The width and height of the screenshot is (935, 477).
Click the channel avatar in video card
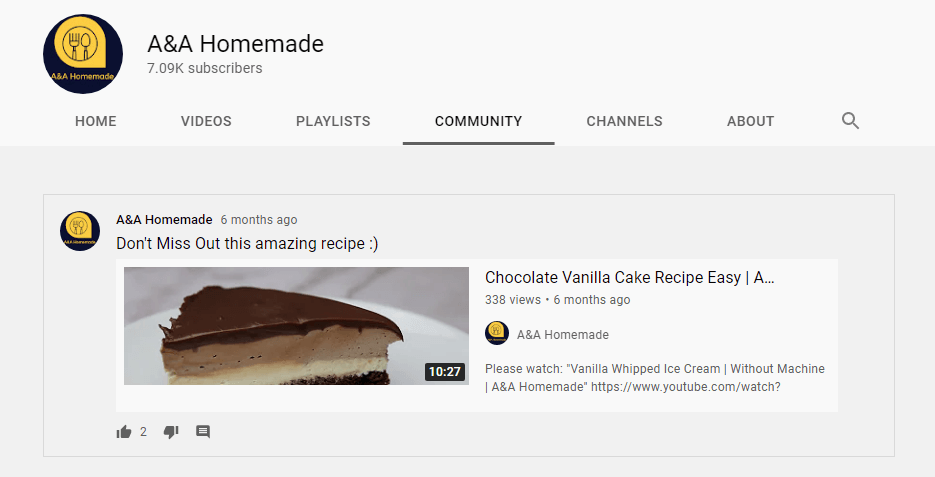pos(497,333)
